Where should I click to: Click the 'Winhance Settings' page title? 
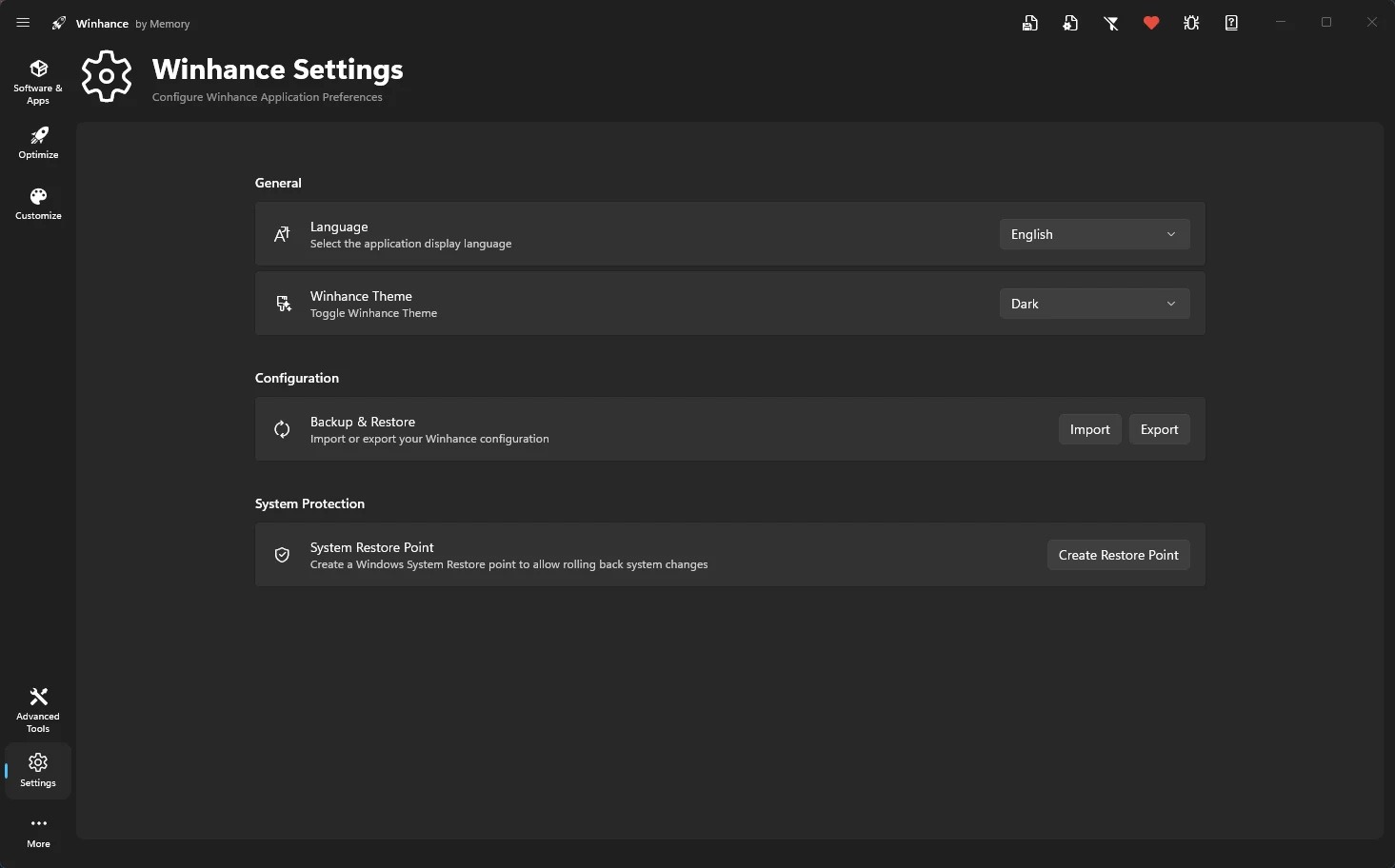click(278, 69)
